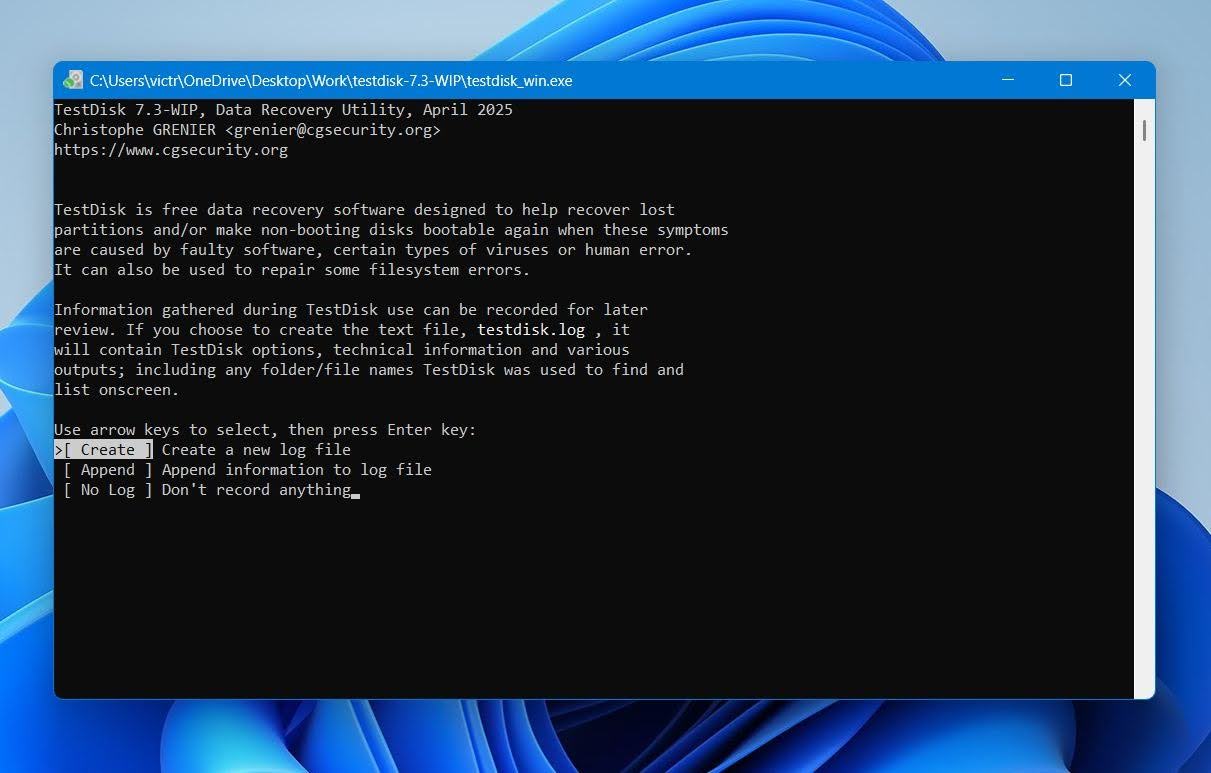Maximize the TestDisk console window
This screenshot has height=773, width=1211.
[1066, 80]
